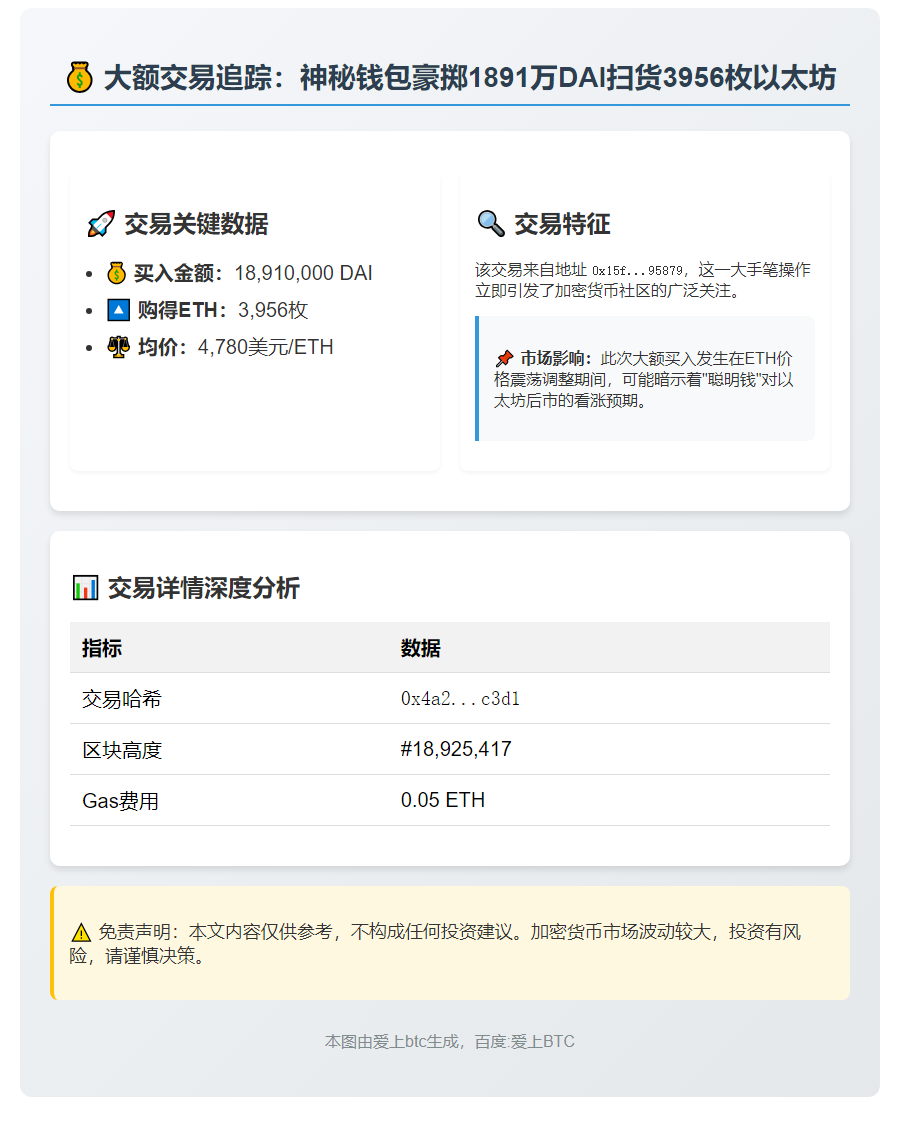
Task: Click the 18,910,000 DAI amount text
Action: tap(303, 273)
